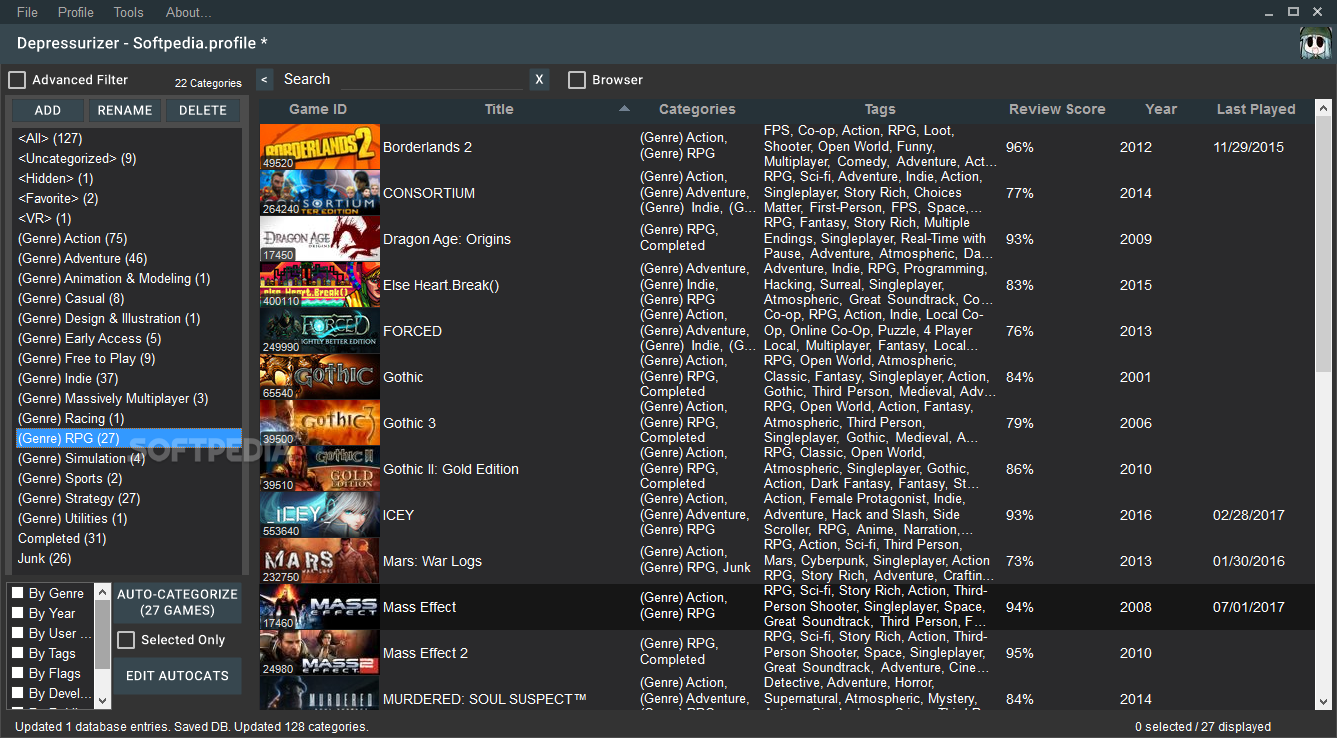The height and width of the screenshot is (738, 1337).
Task: Click the X button to clear search
Action: click(x=539, y=80)
